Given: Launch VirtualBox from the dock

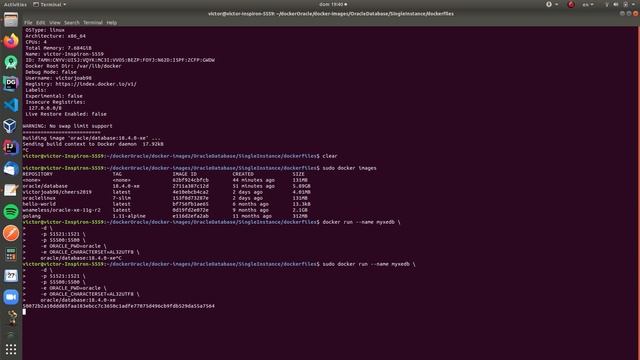Looking at the screenshot, I should pyautogui.click(x=11, y=126).
